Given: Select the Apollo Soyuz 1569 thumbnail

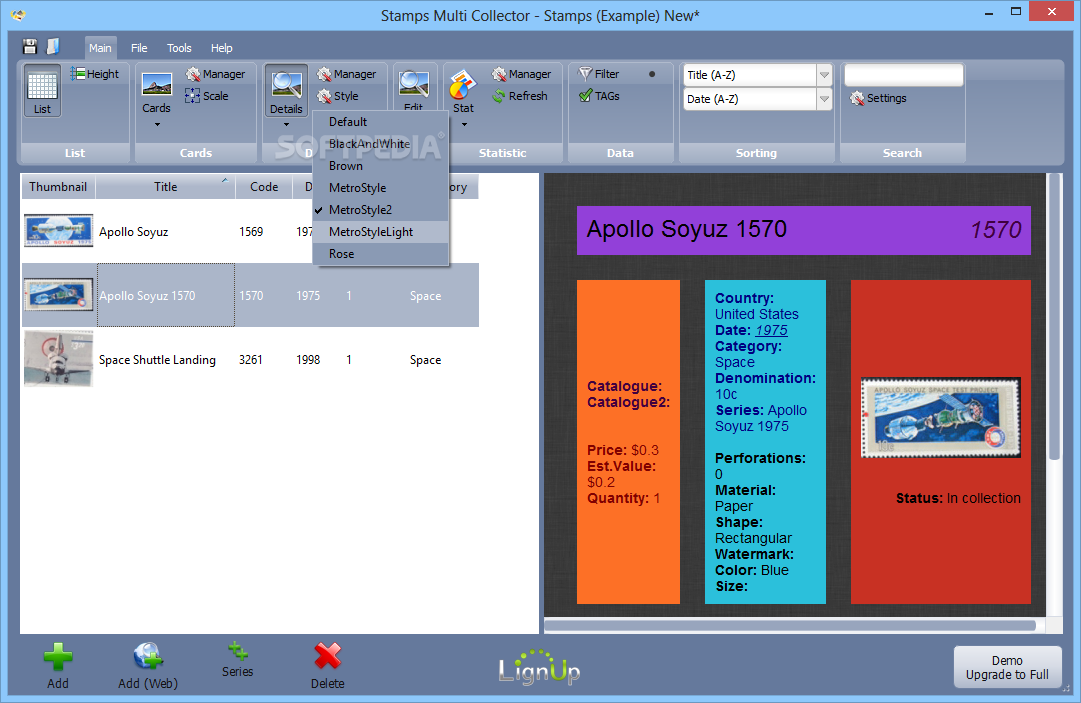Looking at the screenshot, I should [x=59, y=230].
